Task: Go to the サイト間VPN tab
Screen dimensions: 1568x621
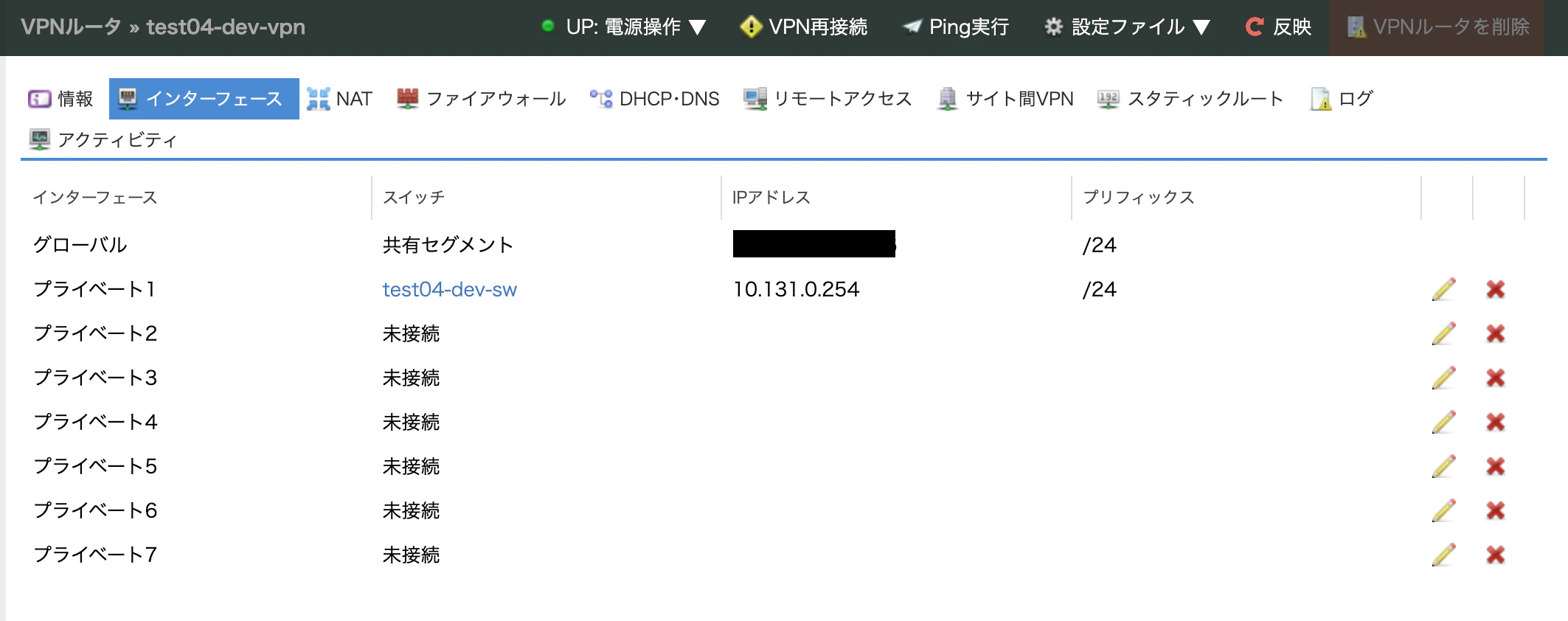Action: pos(1005,98)
